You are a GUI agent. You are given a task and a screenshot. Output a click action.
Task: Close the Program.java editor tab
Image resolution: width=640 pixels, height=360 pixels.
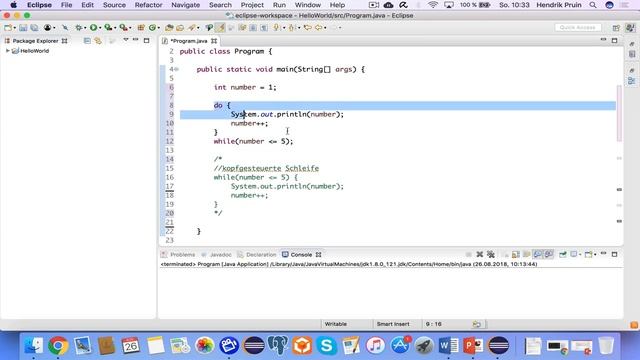[x=214, y=41]
